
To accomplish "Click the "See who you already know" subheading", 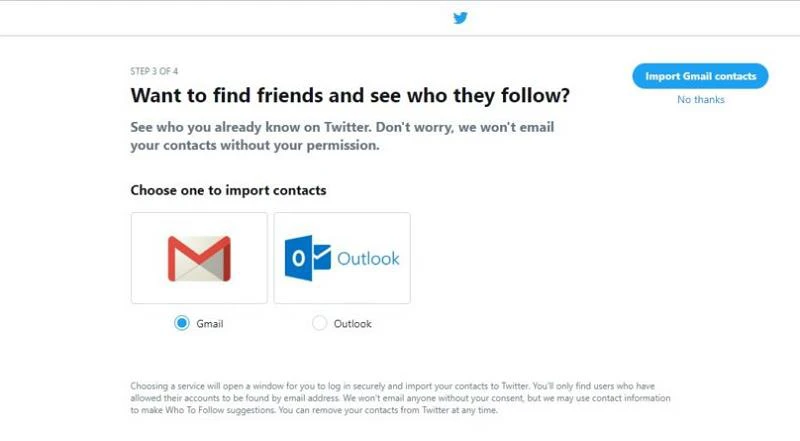I will (x=342, y=128).
